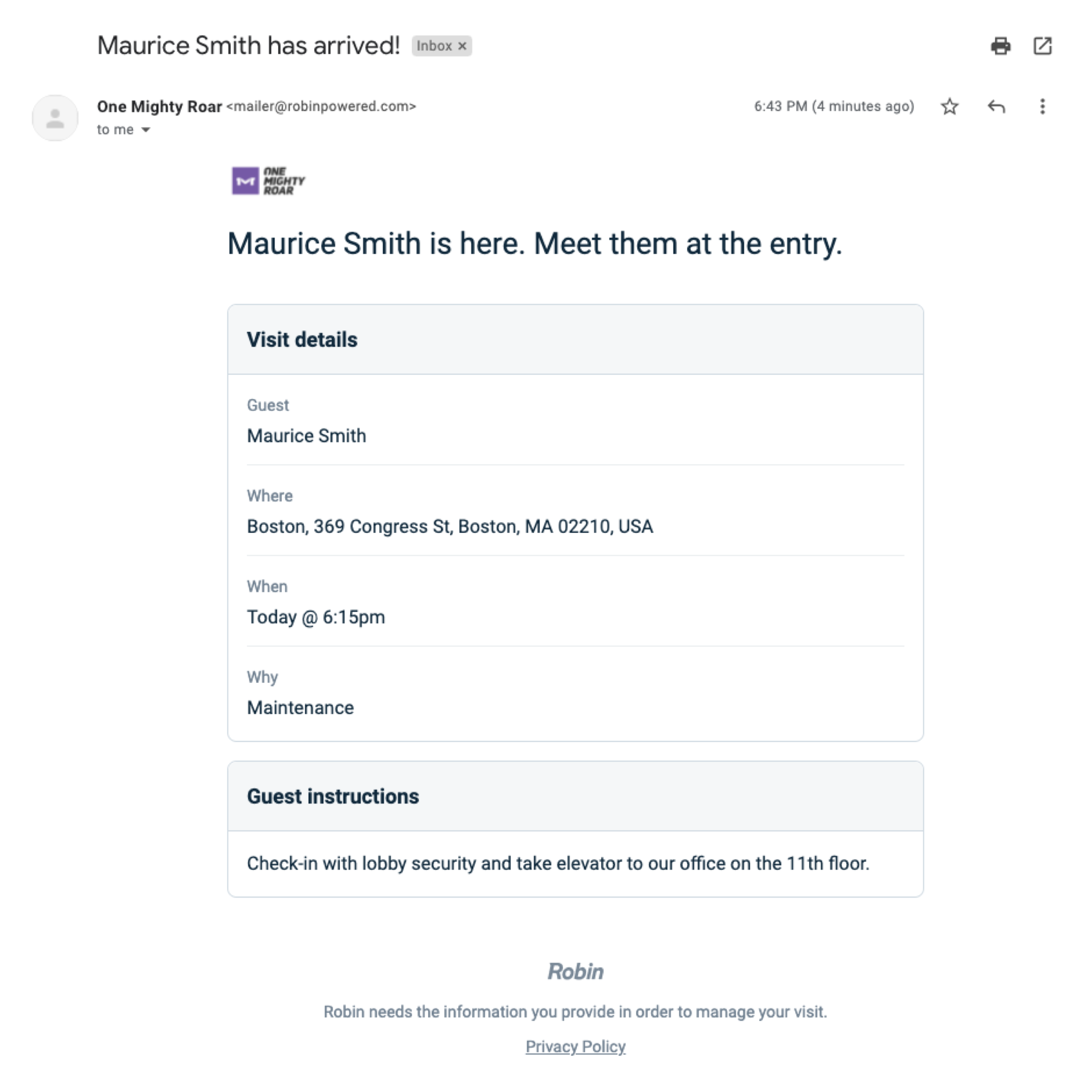Viewport: 1092px width, 1092px height.
Task: Open email in new window icon
Action: tap(1042, 46)
